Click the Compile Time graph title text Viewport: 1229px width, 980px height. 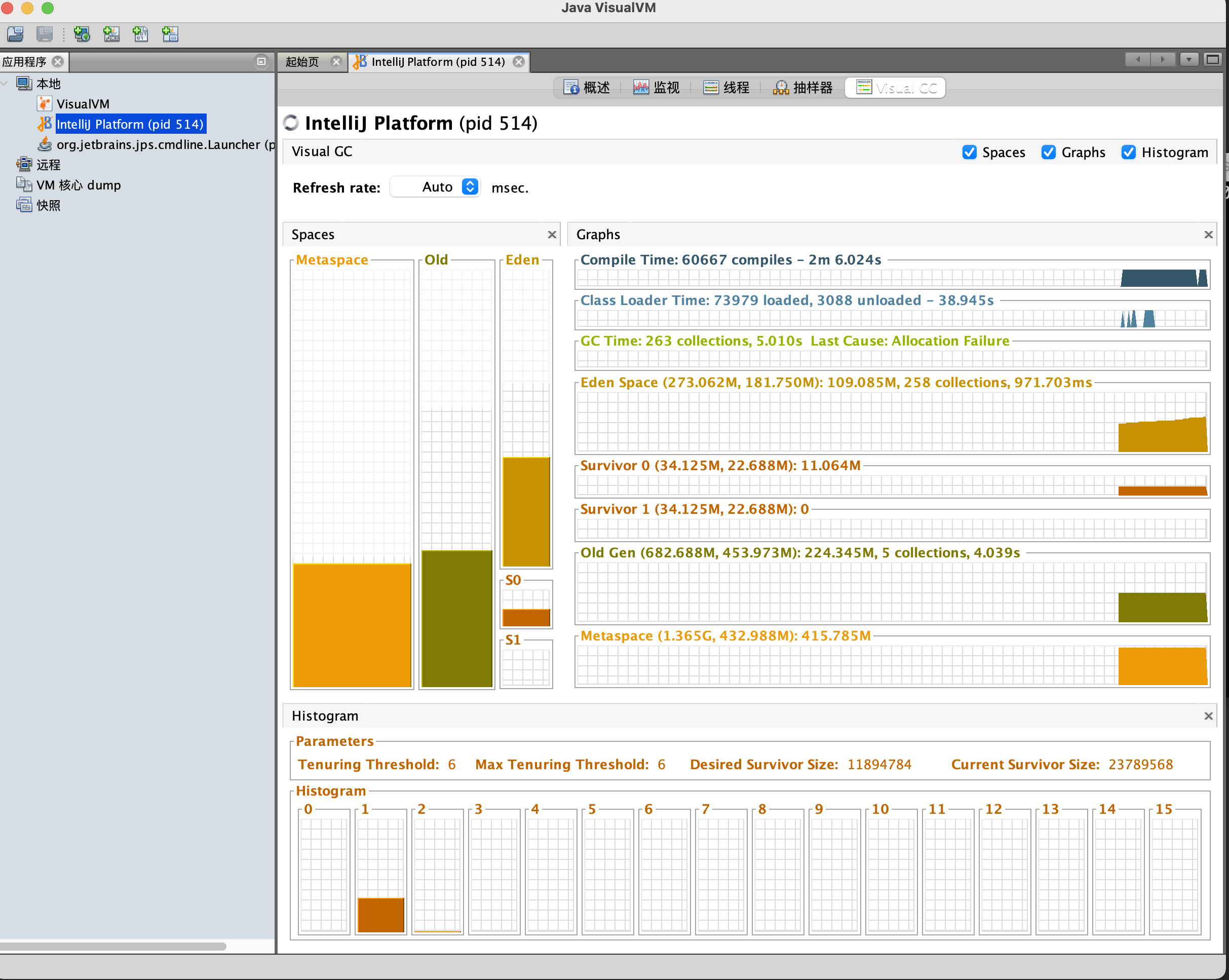point(731,260)
